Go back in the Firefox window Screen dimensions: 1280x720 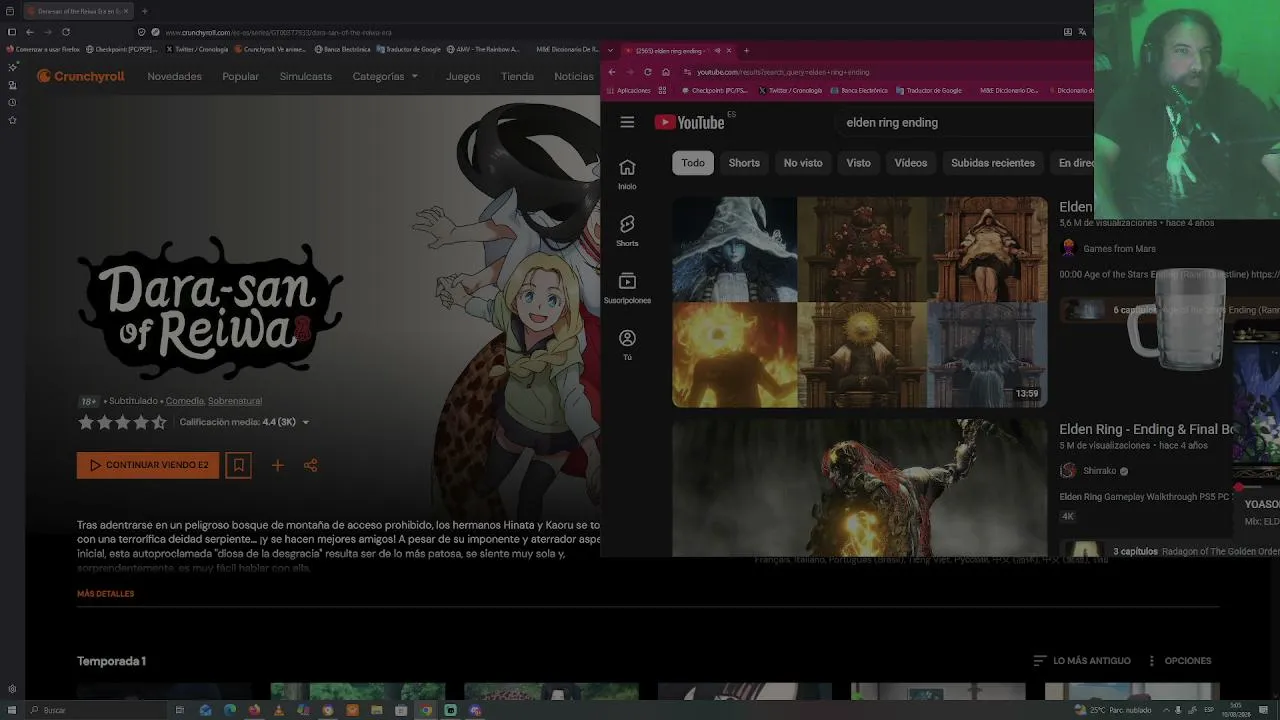coord(31,32)
